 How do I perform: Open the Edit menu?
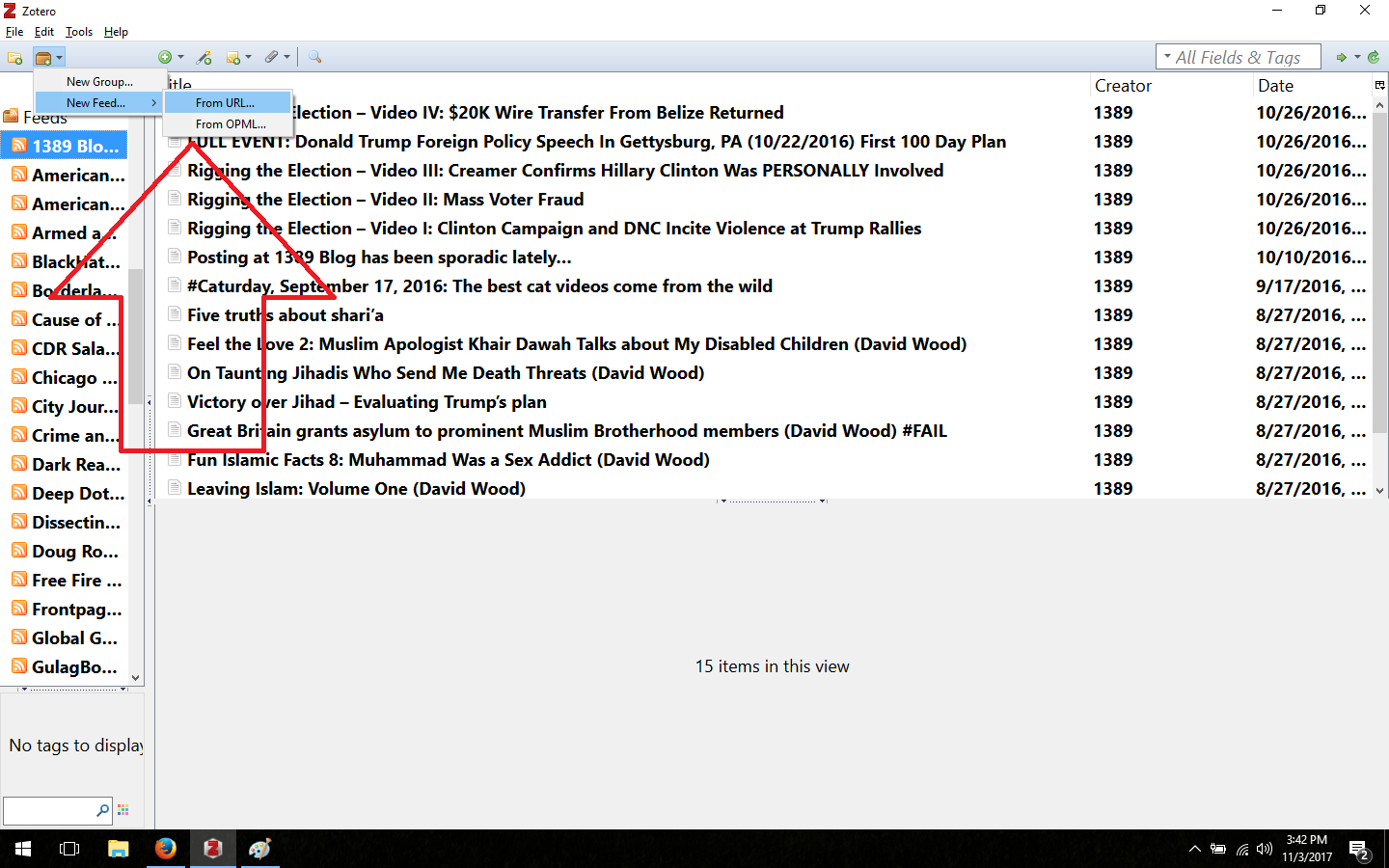tap(44, 32)
